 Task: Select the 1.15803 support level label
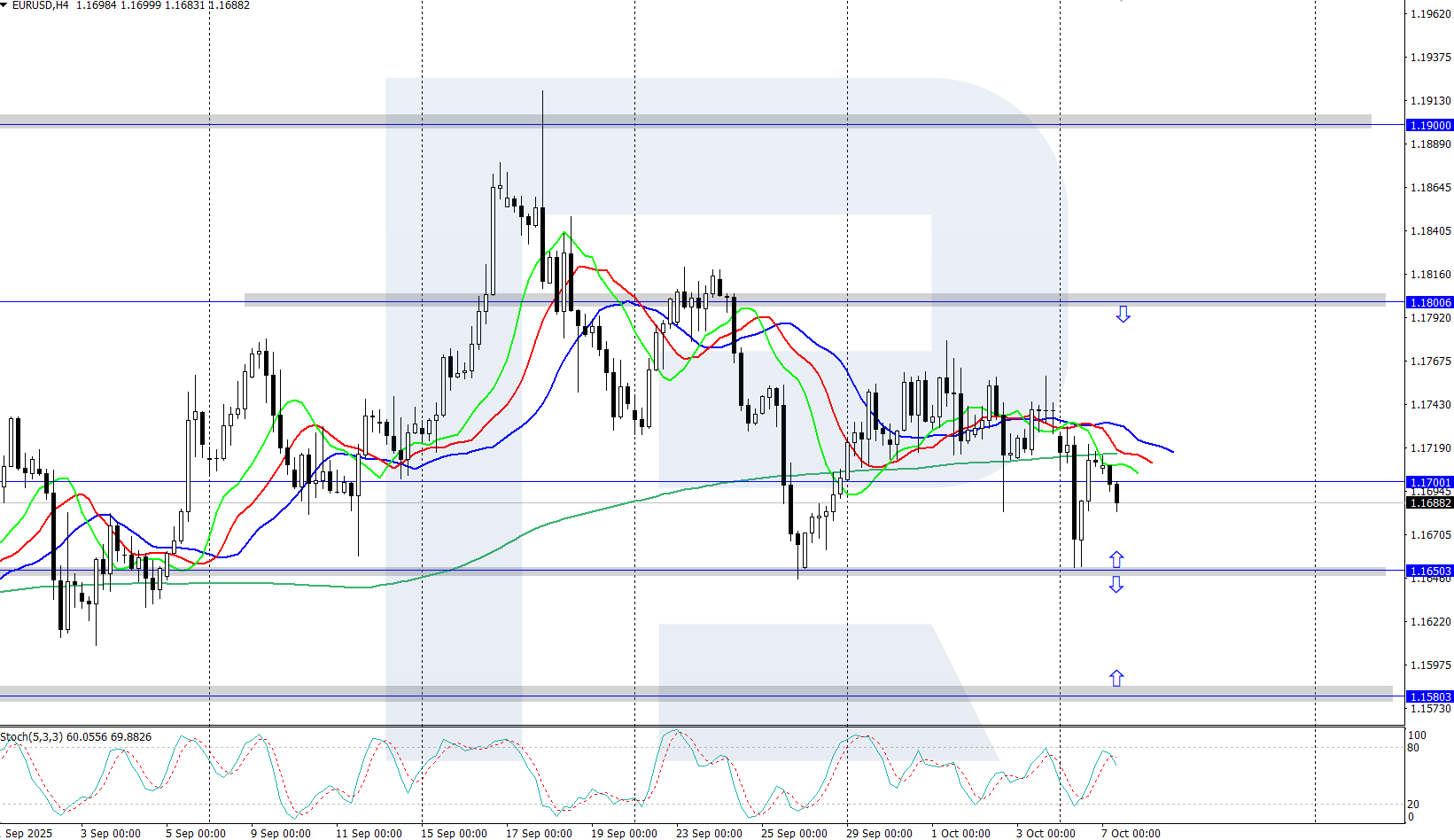coord(1430,697)
